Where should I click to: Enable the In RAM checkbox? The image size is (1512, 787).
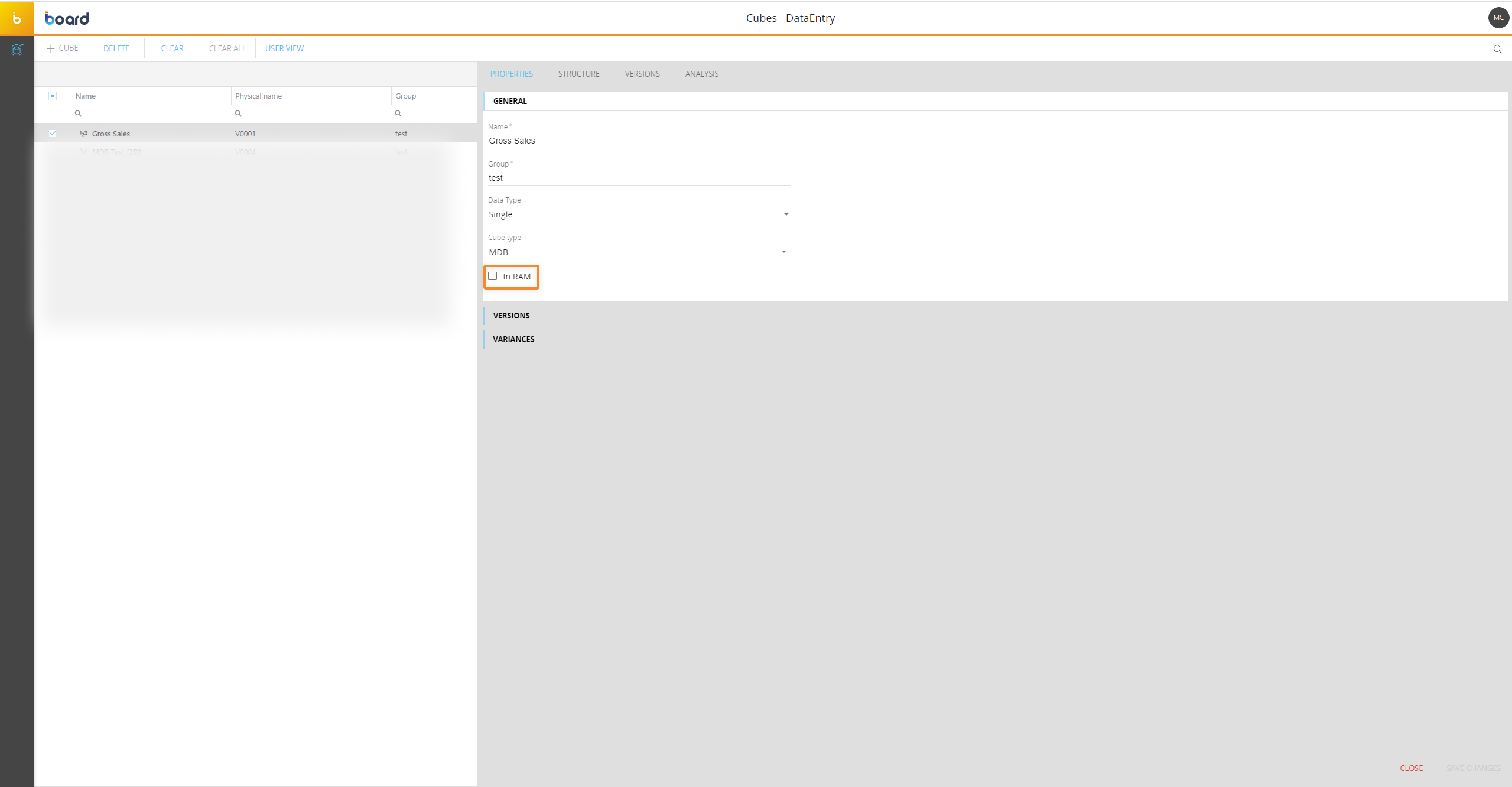click(493, 276)
